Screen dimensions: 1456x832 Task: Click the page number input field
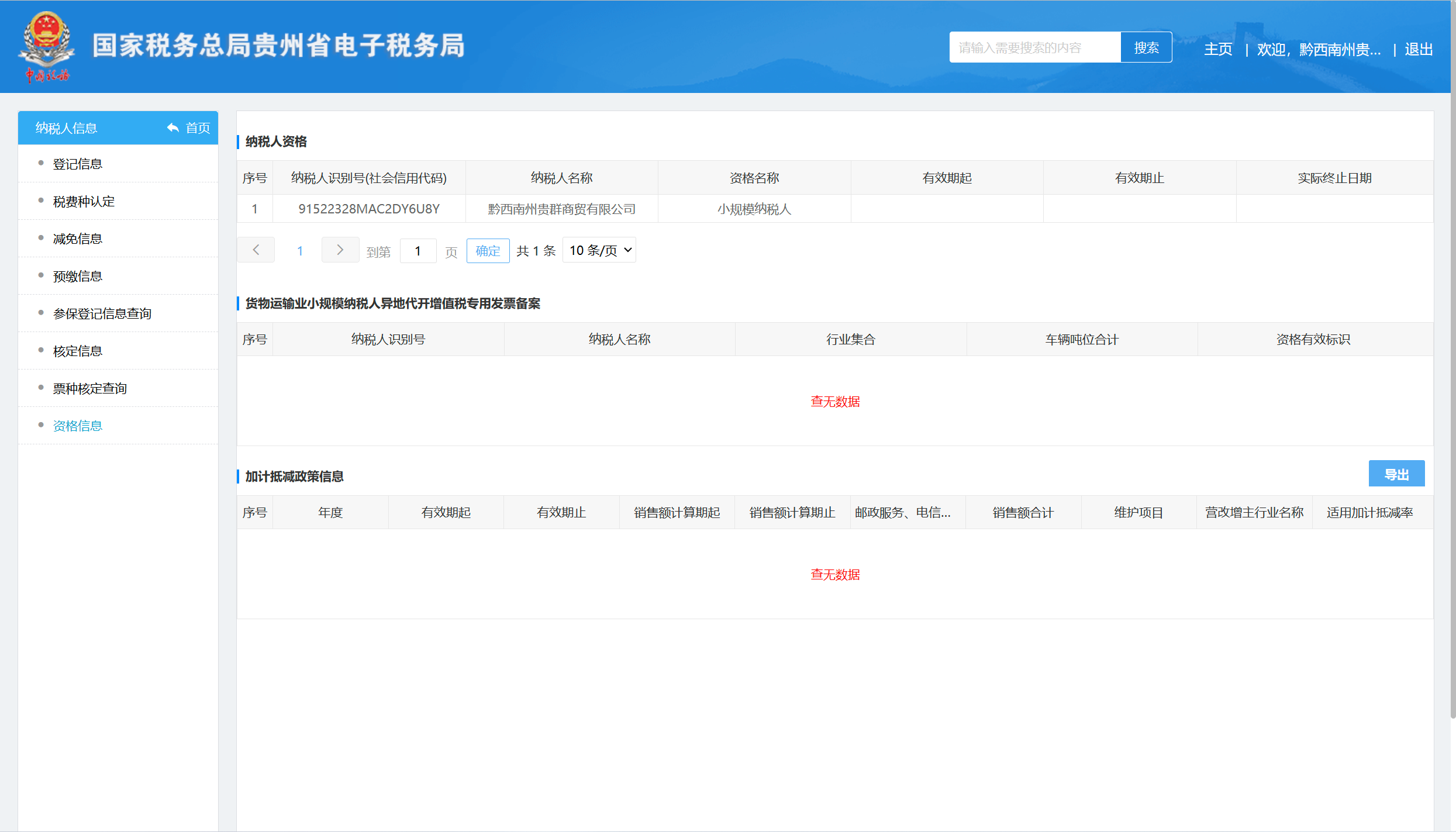tap(418, 251)
